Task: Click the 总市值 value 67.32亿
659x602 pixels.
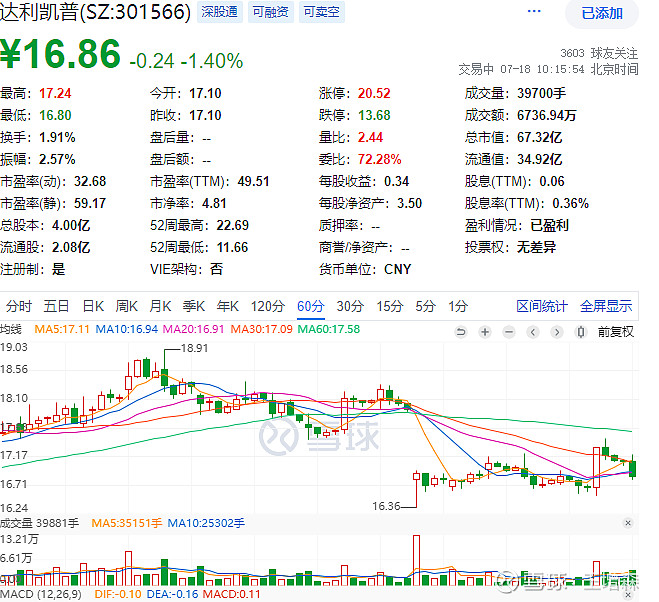Action: (539, 137)
